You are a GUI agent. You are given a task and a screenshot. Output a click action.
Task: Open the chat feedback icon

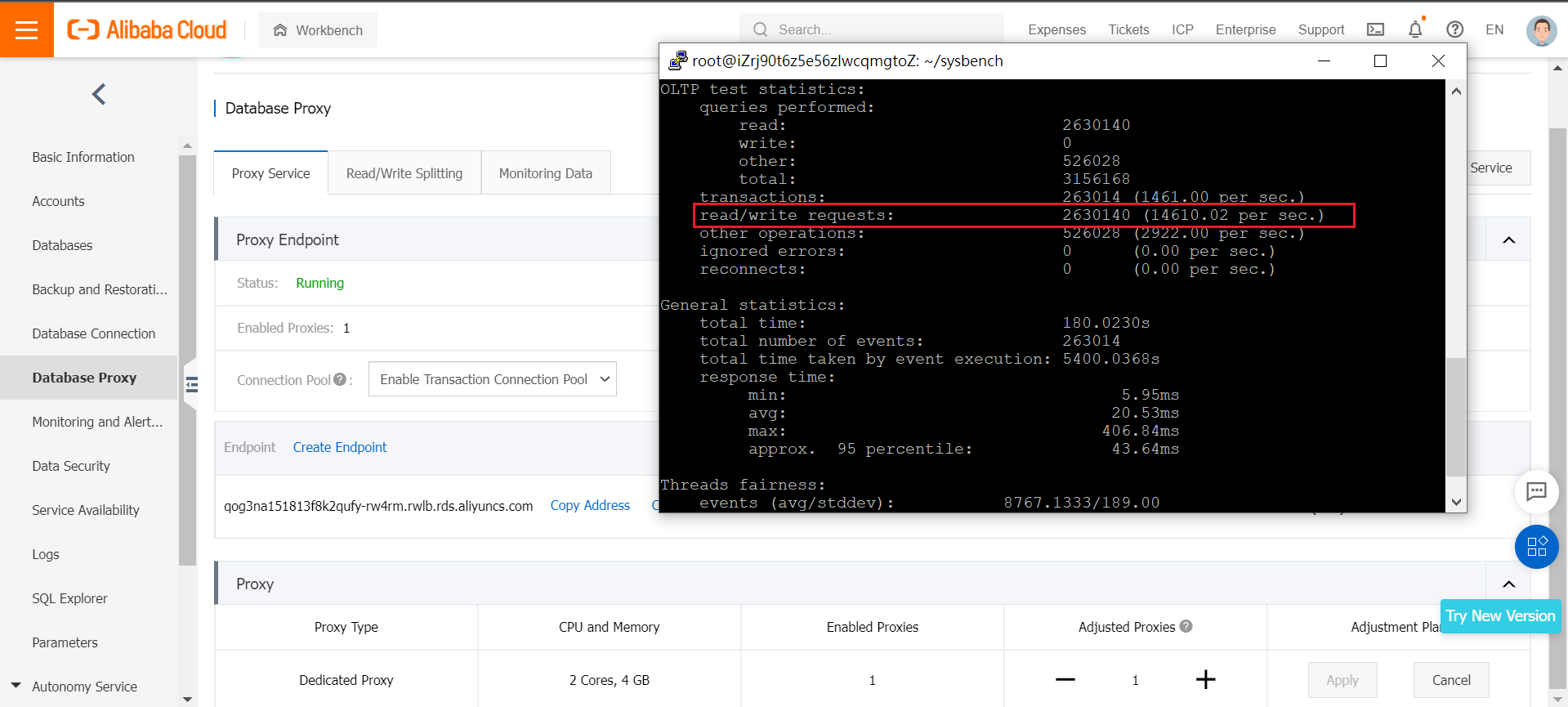pos(1536,491)
